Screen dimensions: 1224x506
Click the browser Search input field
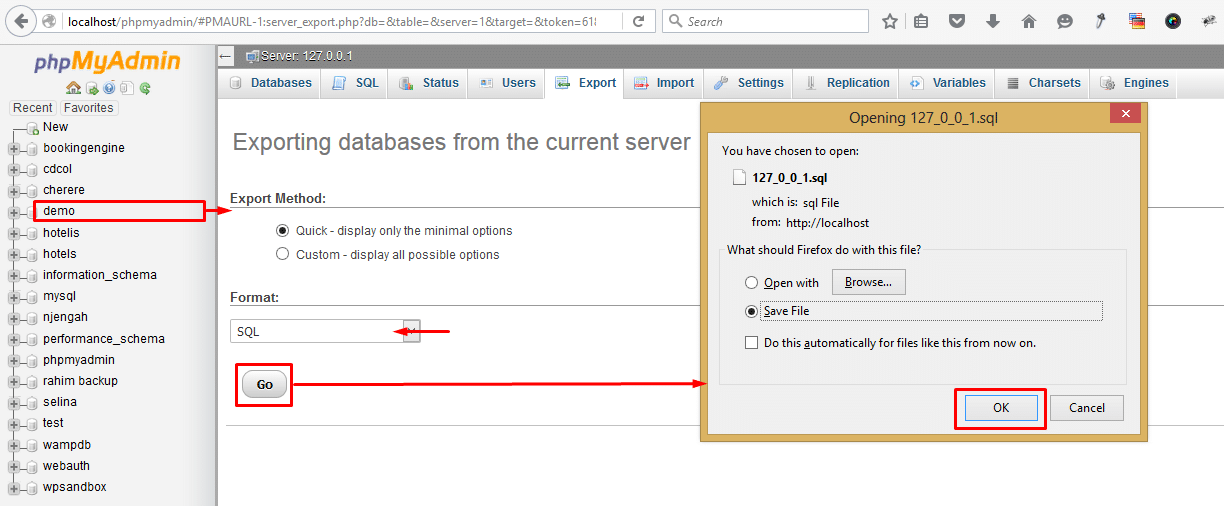(765, 21)
